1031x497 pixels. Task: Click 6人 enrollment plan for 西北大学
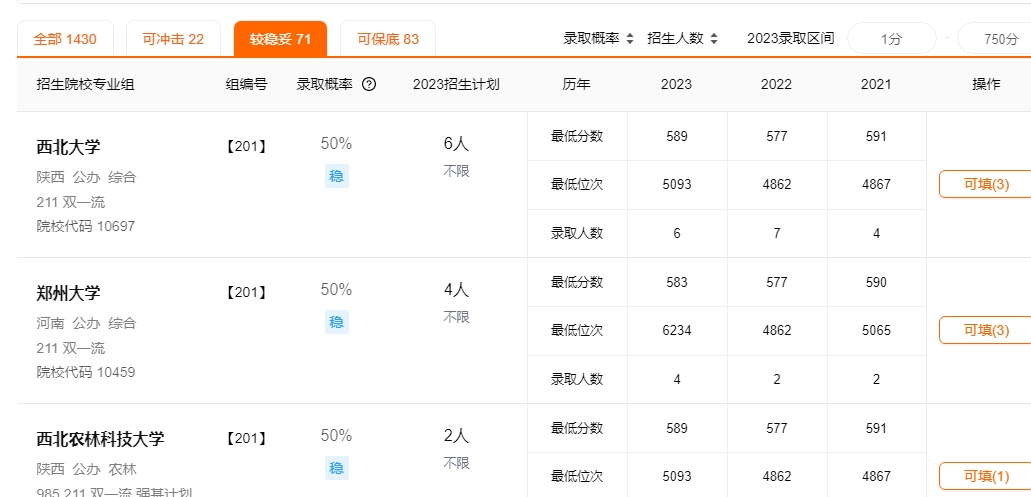coord(456,144)
